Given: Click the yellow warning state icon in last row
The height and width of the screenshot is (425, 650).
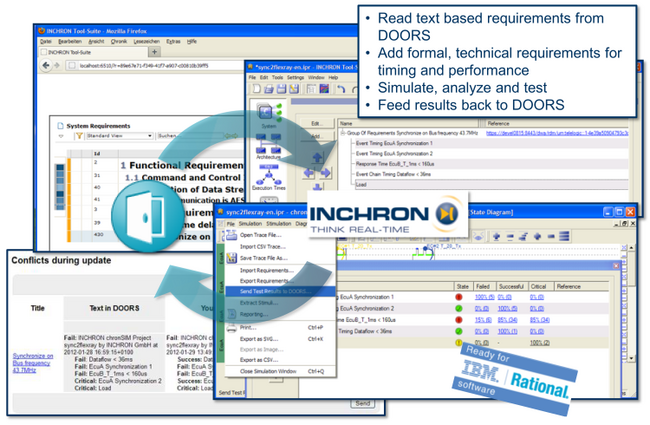Looking at the screenshot, I should coord(459,342).
